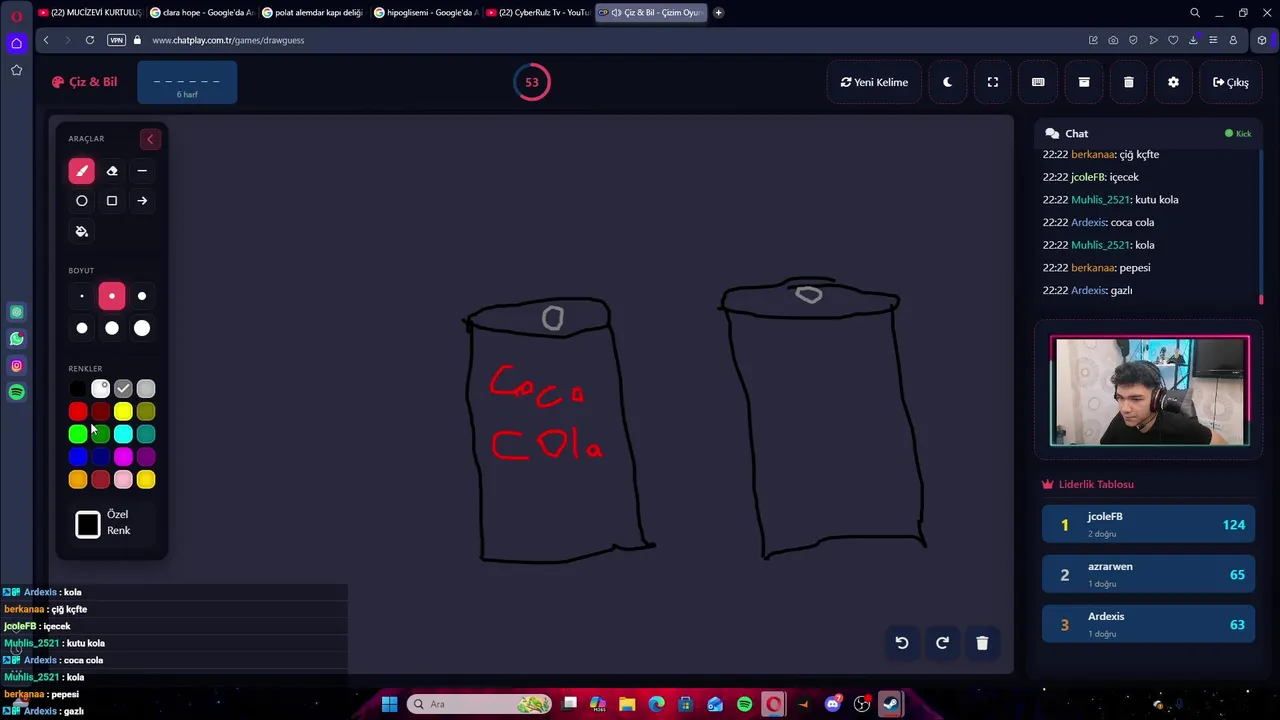Pick the orange color swatch

click(78, 480)
